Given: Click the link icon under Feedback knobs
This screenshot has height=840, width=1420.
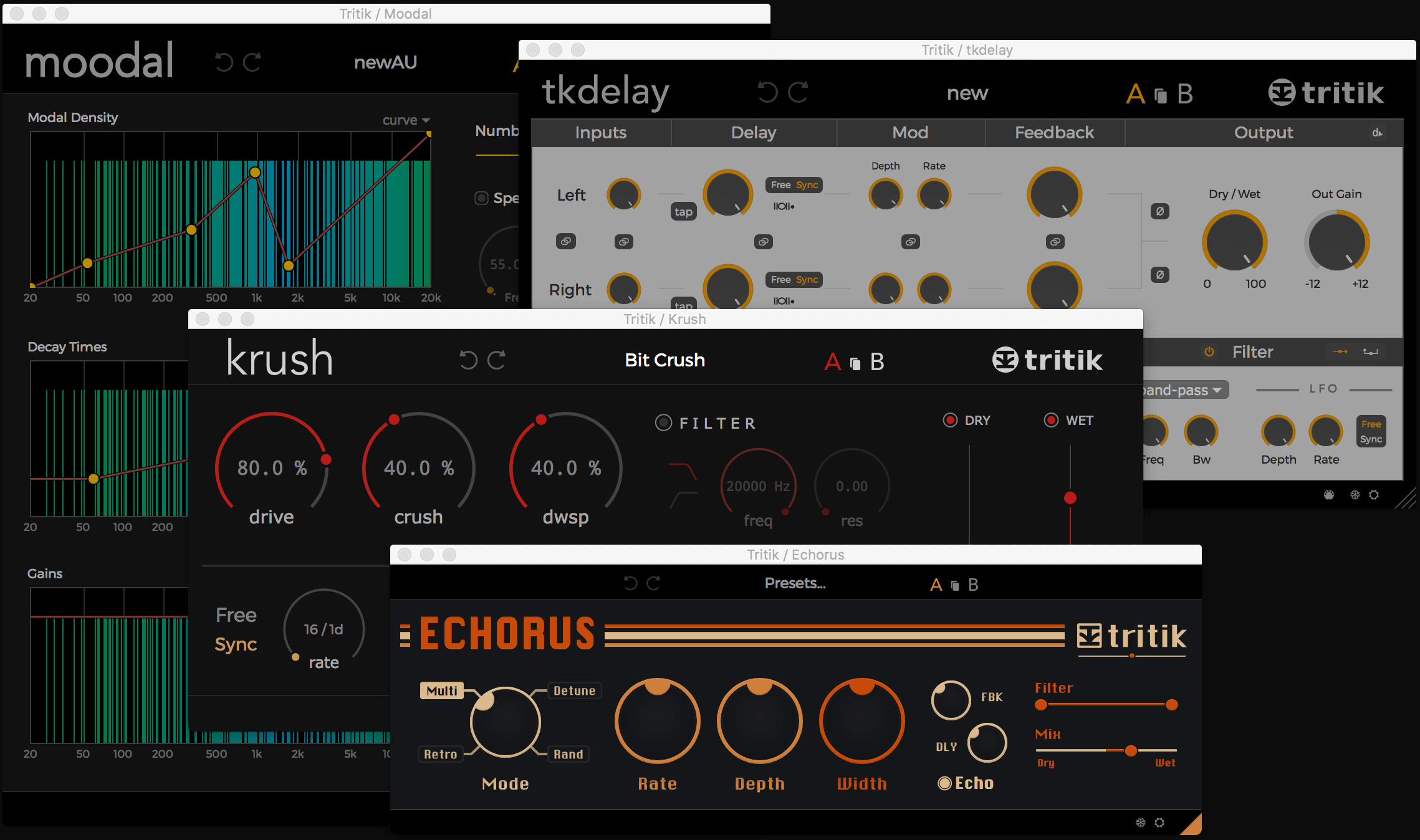Looking at the screenshot, I should 1055,242.
